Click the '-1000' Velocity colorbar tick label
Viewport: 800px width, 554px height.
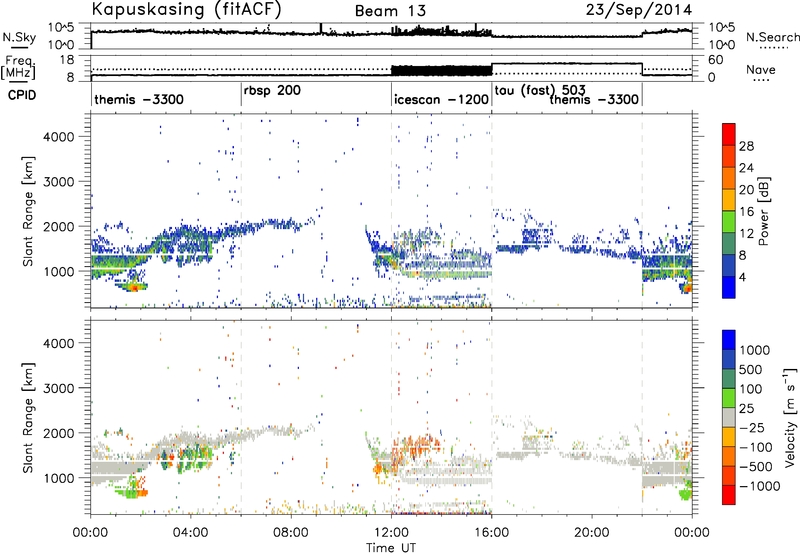click(759, 486)
